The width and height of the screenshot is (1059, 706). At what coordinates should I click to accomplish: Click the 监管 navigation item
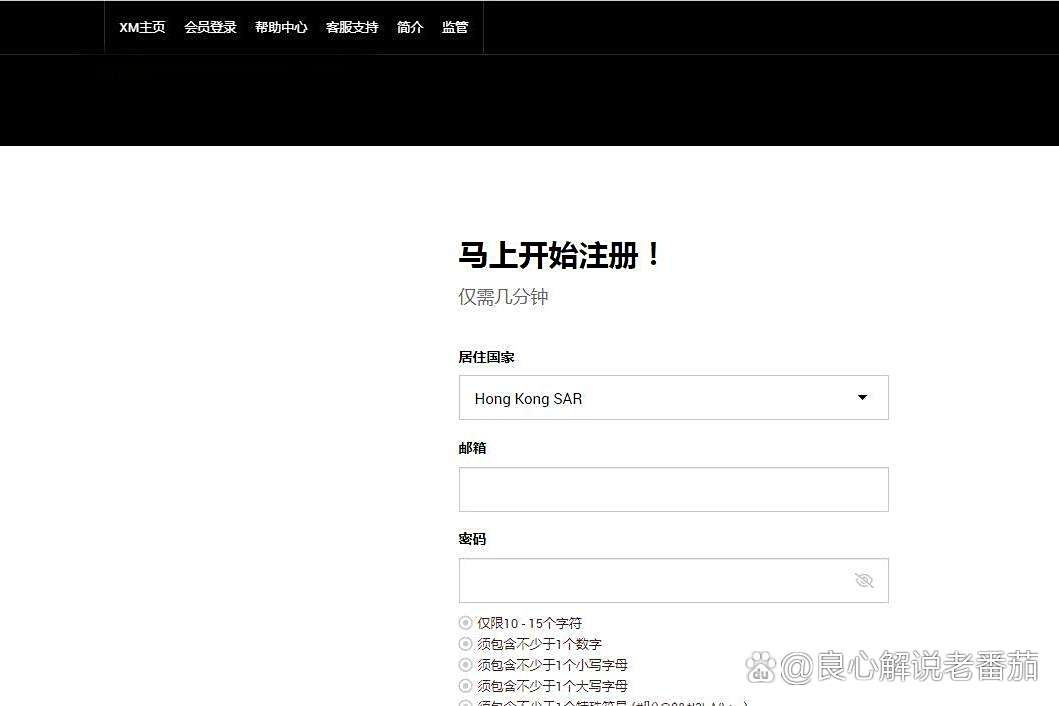pos(455,27)
